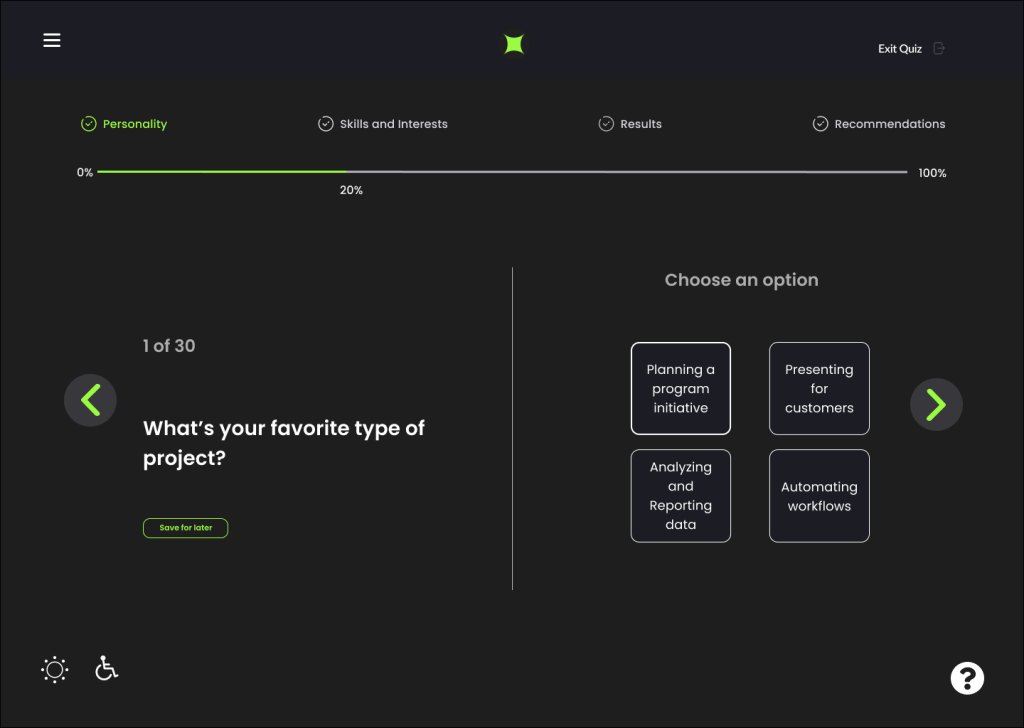
Task: Switch to Skills and Interests step
Action: click(x=393, y=124)
